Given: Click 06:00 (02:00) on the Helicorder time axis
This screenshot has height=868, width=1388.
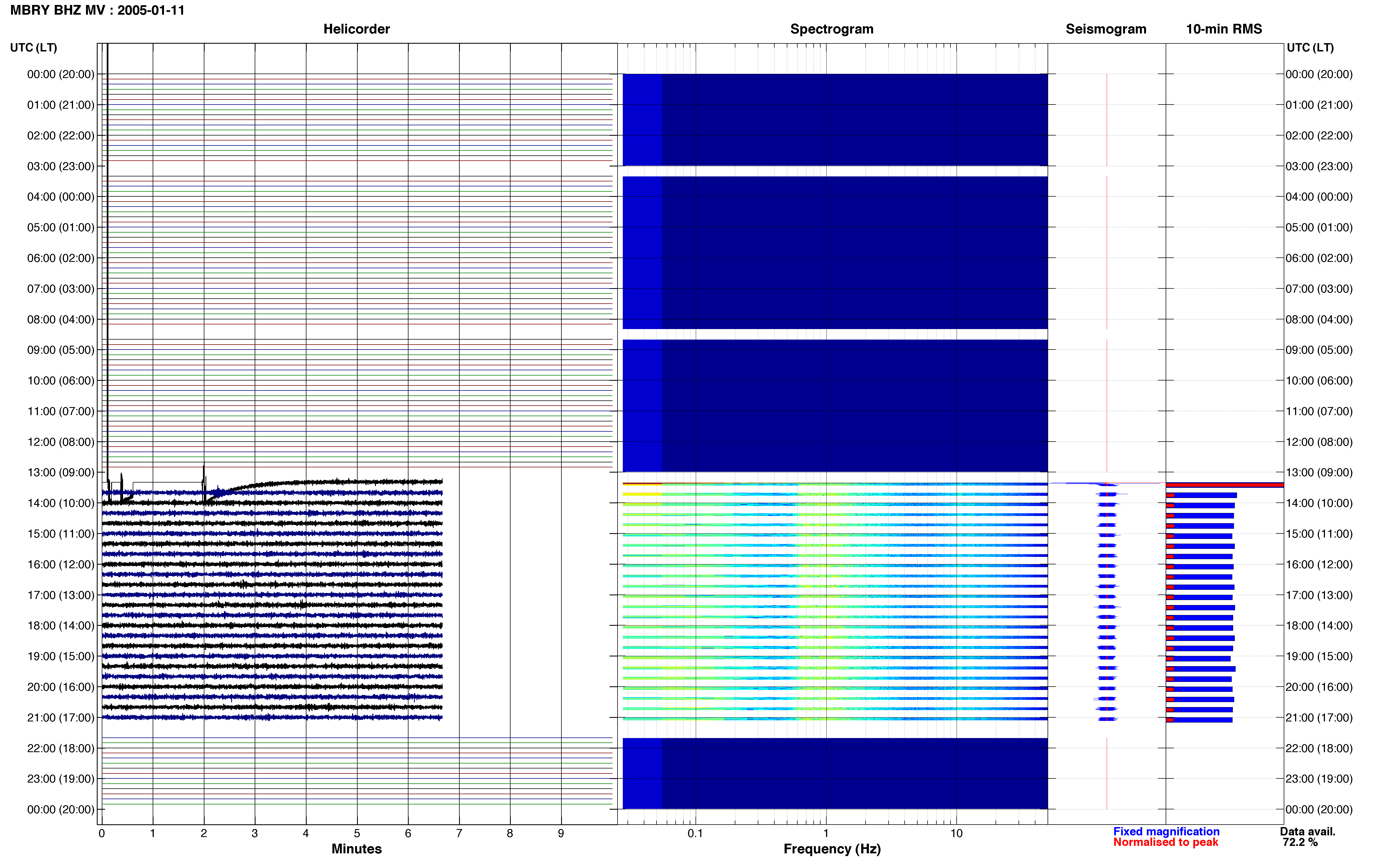Looking at the screenshot, I should pyautogui.click(x=61, y=258).
